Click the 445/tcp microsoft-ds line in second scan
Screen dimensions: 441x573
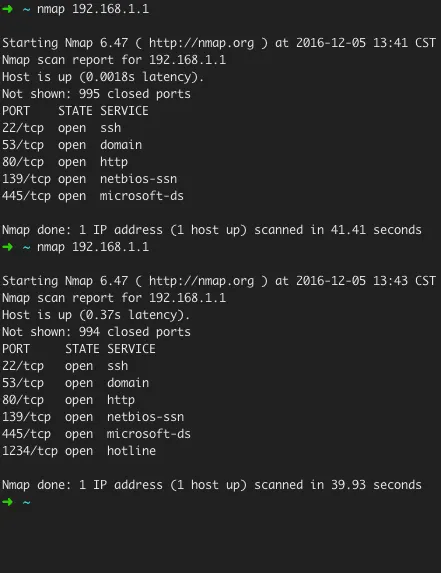point(96,434)
